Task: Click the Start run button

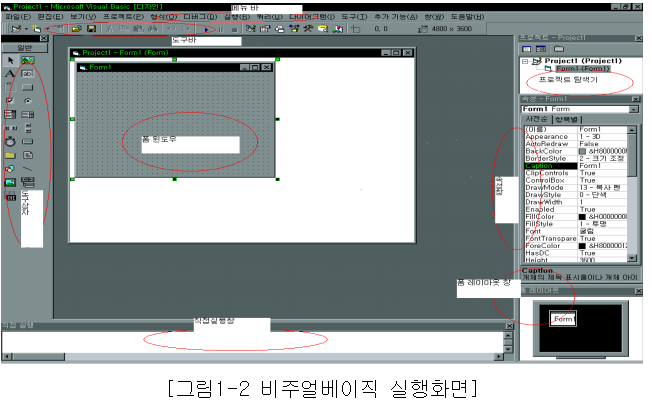Action: click(x=207, y=30)
